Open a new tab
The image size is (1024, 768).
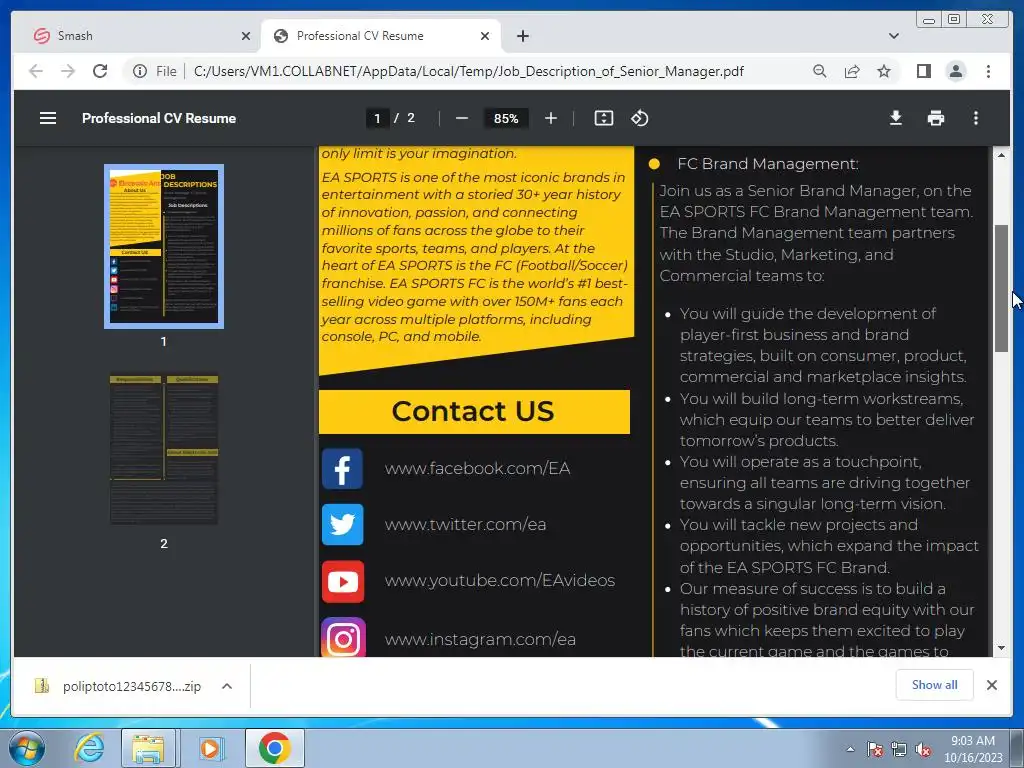pyautogui.click(x=522, y=36)
